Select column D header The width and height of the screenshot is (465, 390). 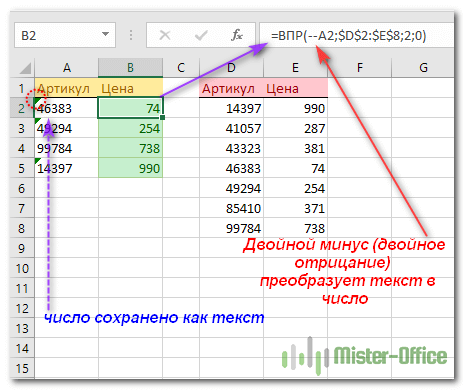coord(231,68)
